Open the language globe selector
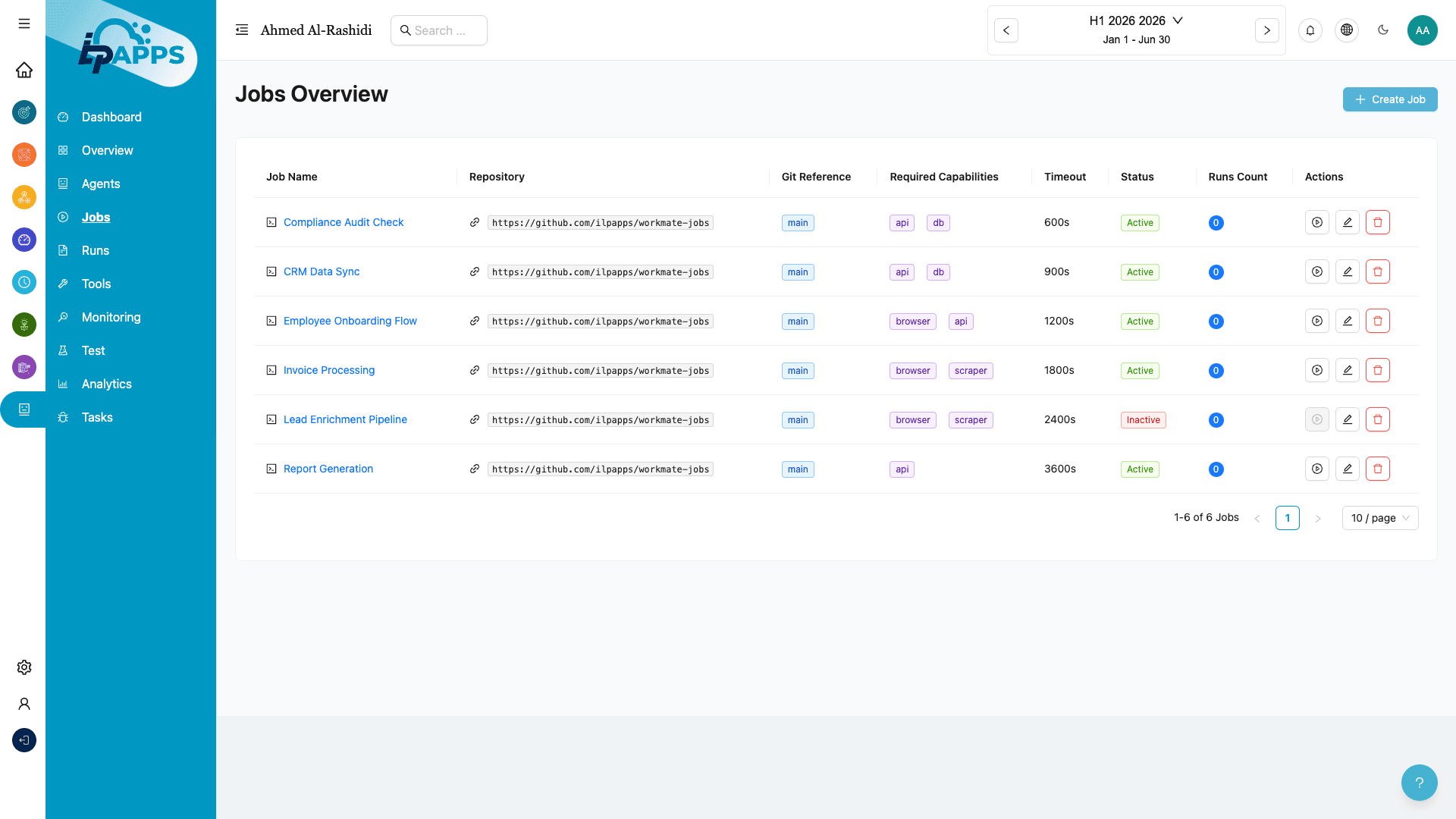 [x=1347, y=30]
